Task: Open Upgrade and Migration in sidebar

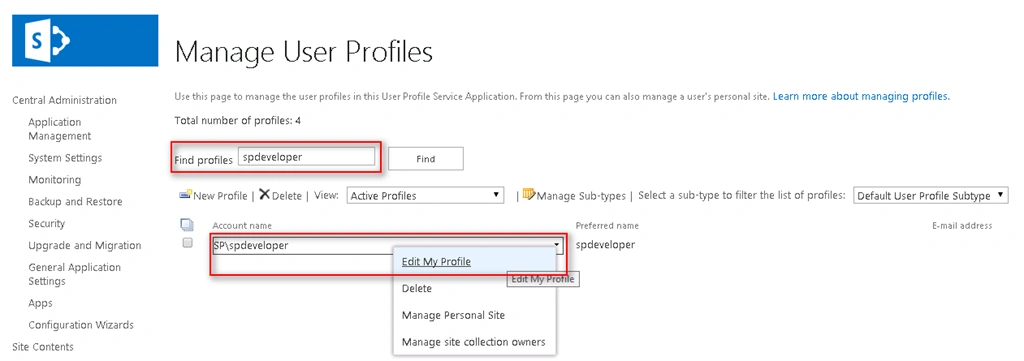Action: pos(85,245)
